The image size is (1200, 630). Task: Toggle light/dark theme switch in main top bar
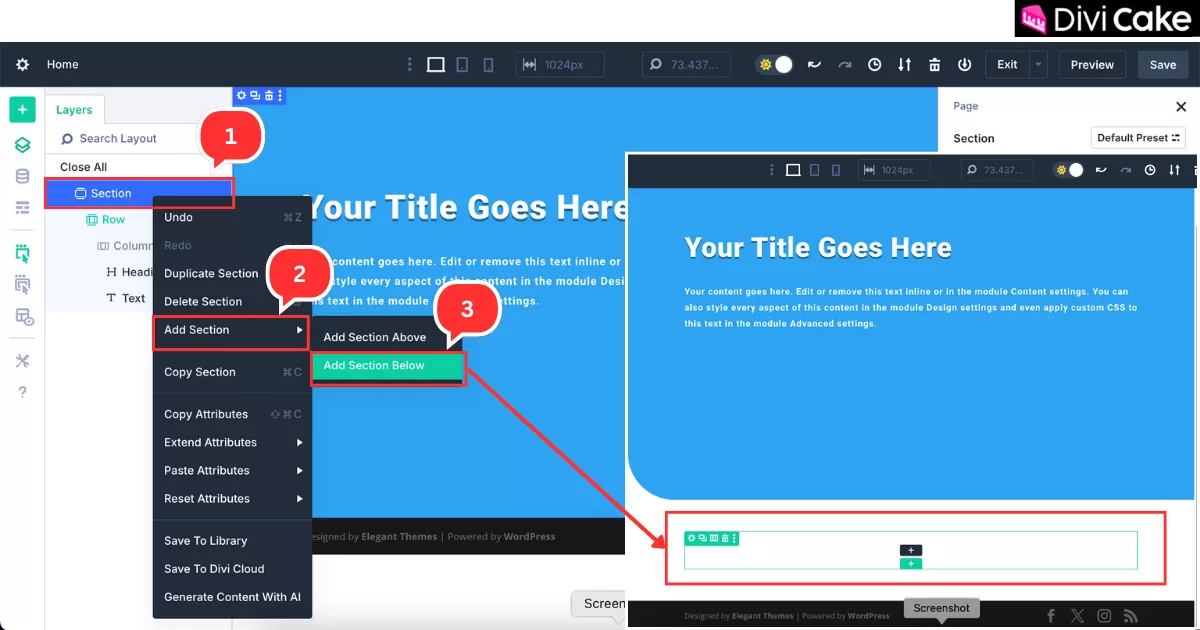[775, 64]
